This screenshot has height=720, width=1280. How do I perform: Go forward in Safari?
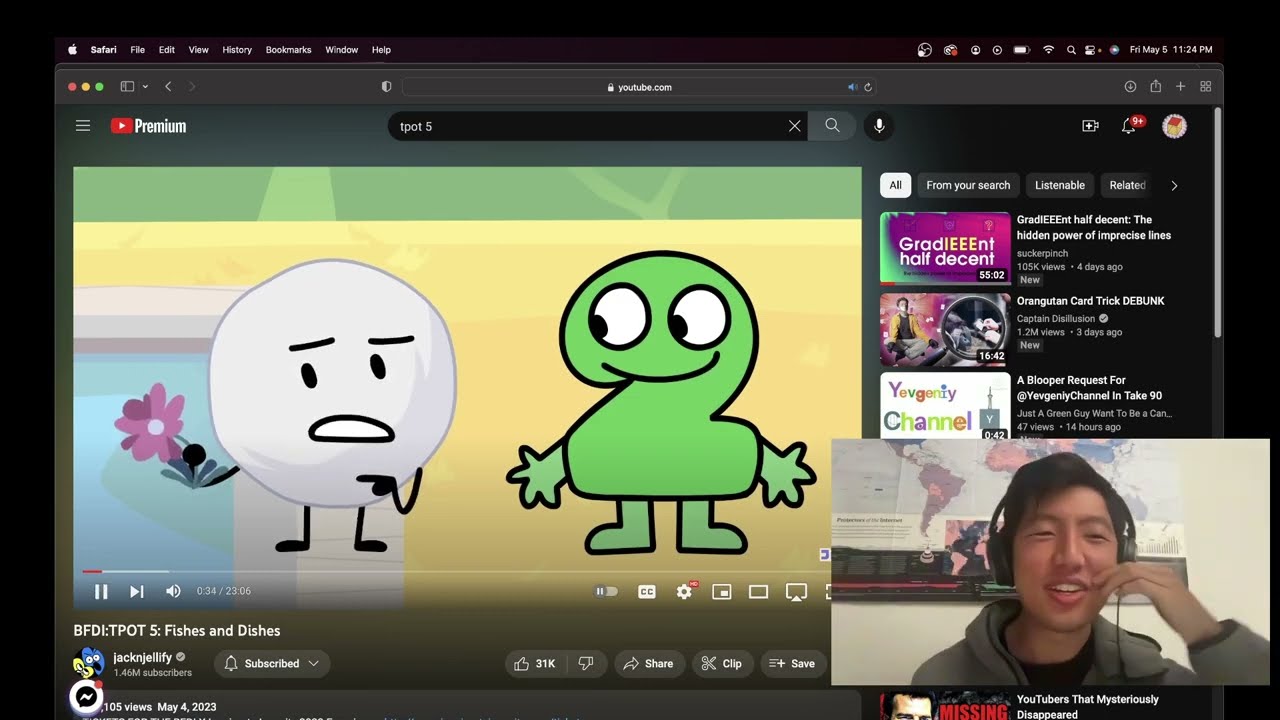[192, 87]
